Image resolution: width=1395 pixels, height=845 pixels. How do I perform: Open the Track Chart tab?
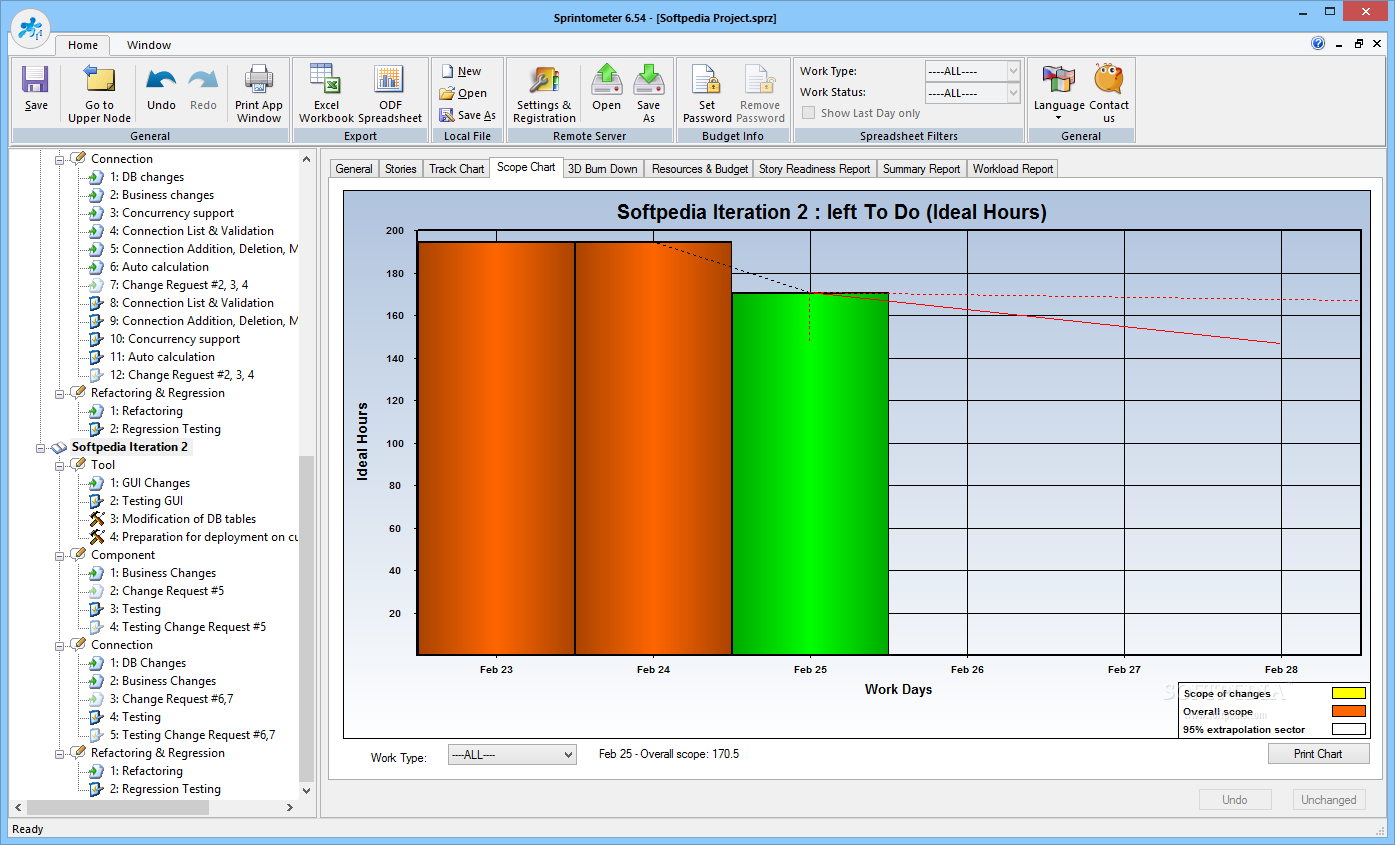pyautogui.click(x=457, y=169)
